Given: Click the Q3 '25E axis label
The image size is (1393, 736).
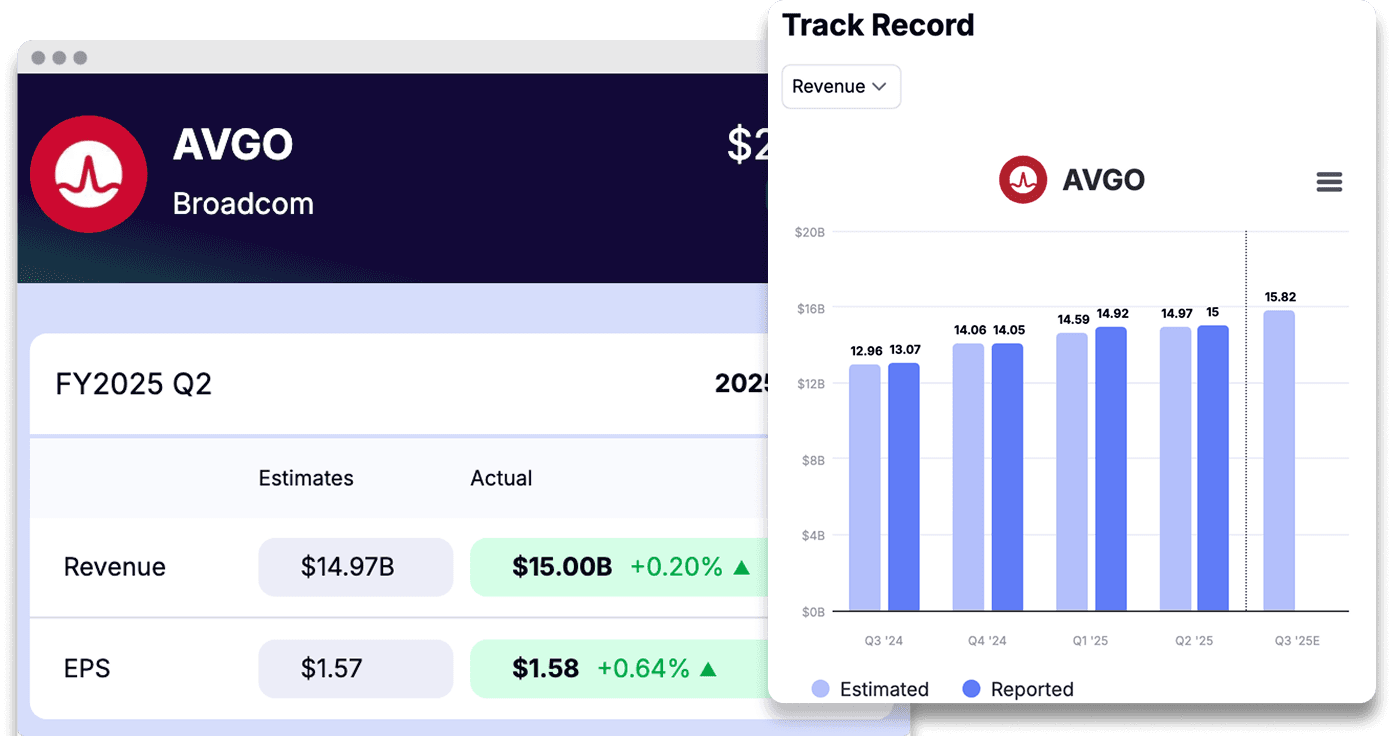Looking at the screenshot, I should pos(1297,640).
